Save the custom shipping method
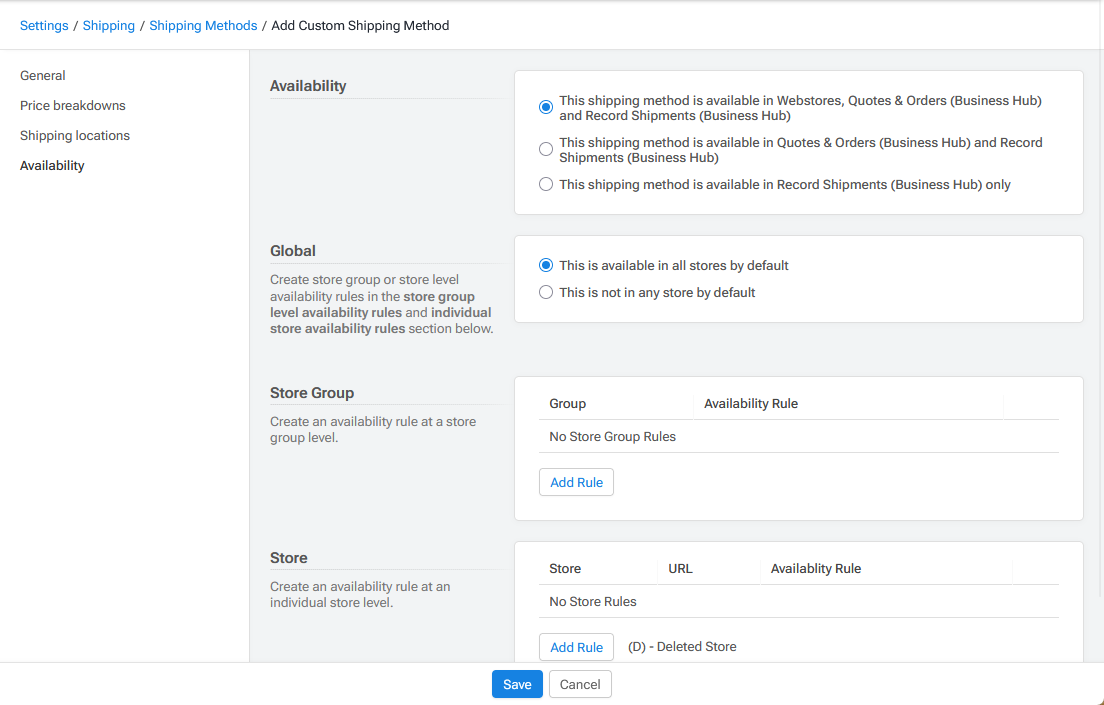This screenshot has height=705, width=1104. click(517, 684)
